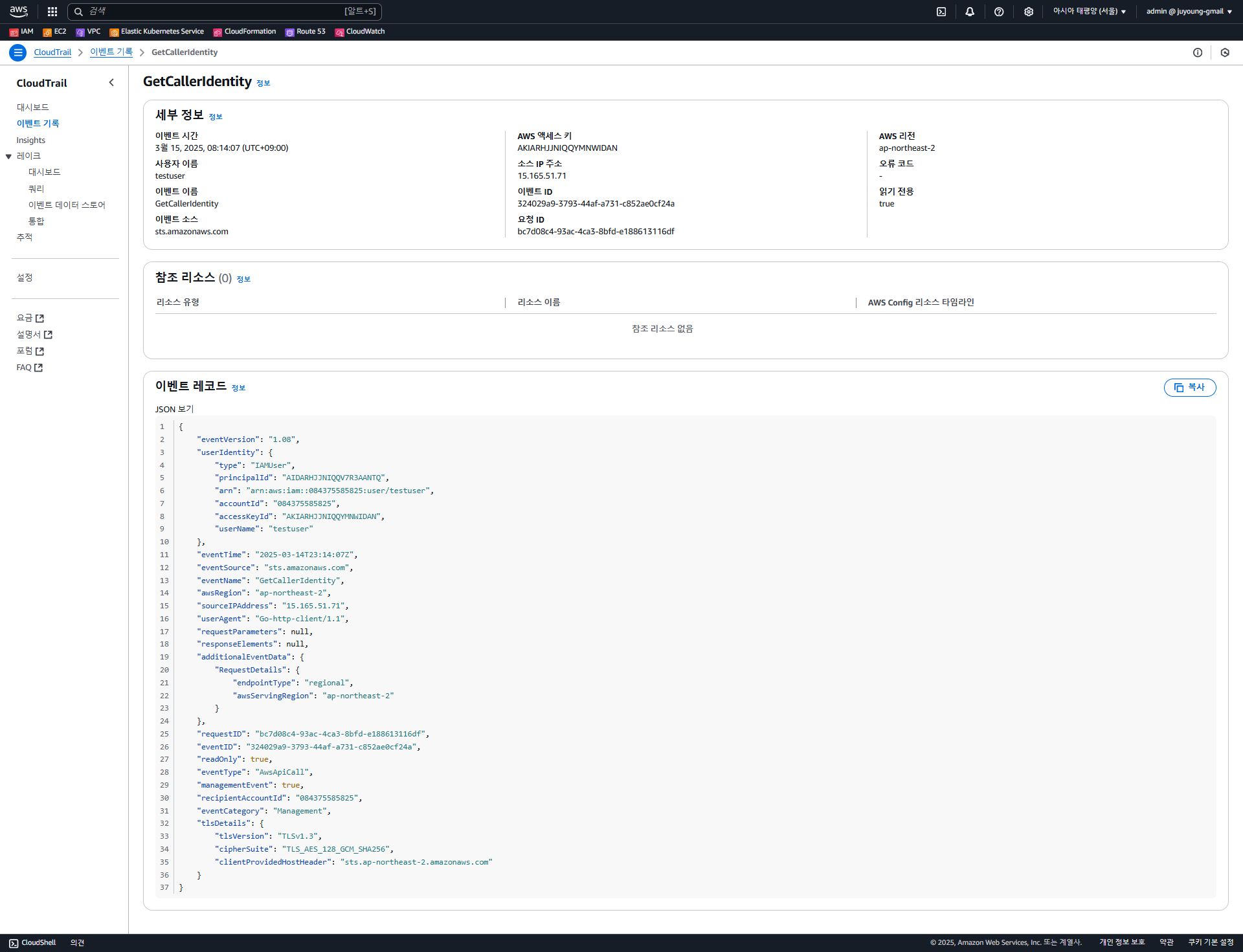Select Insights in the sidebar

pyautogui.click(x=30, y=140)
